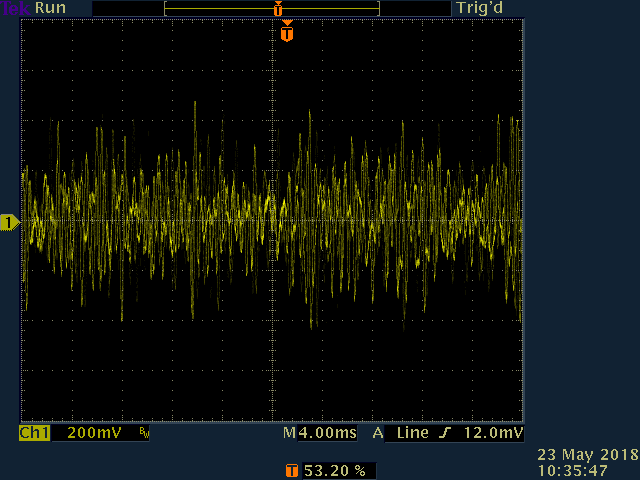Click the 53.20 % trigger position readout
The width and height of the screenshot is (640, 480).
335,471
